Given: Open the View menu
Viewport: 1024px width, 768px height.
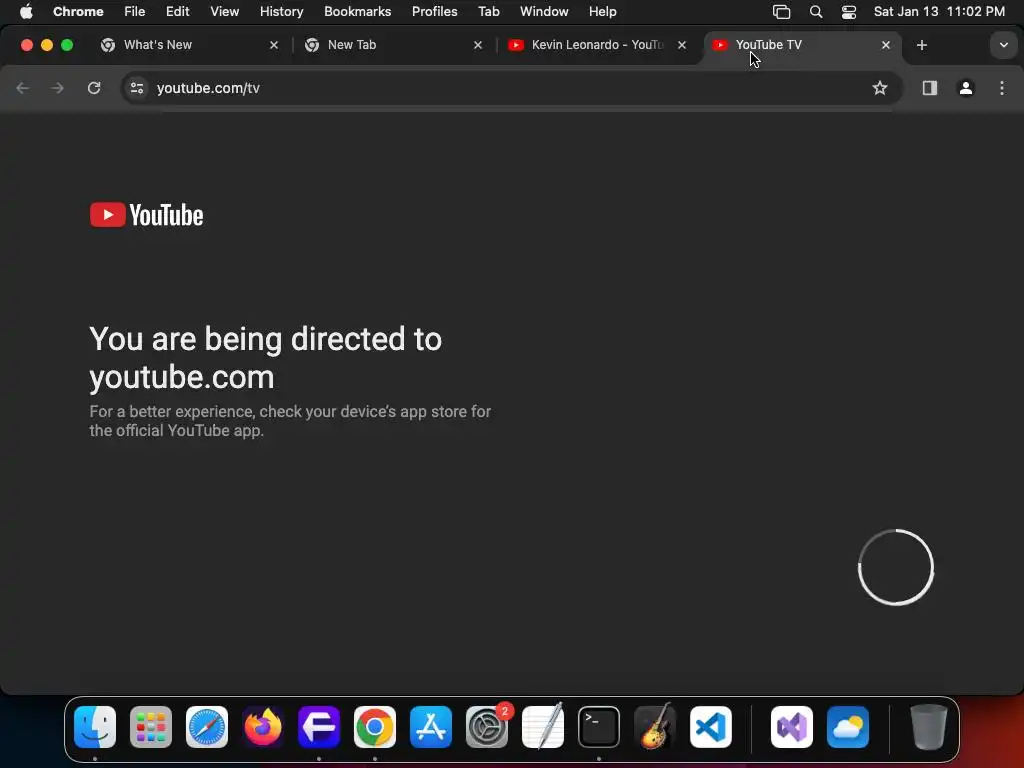Looking at the screenshot, I should click(x=224, y=11).
